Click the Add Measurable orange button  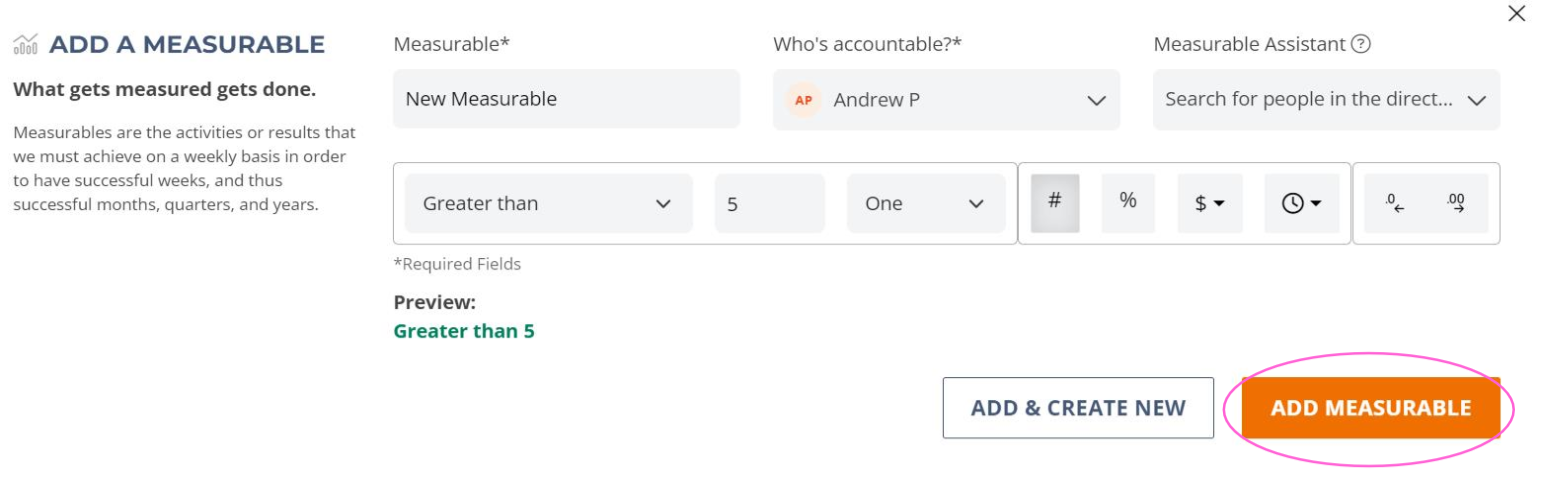(x=1371, y=408)
